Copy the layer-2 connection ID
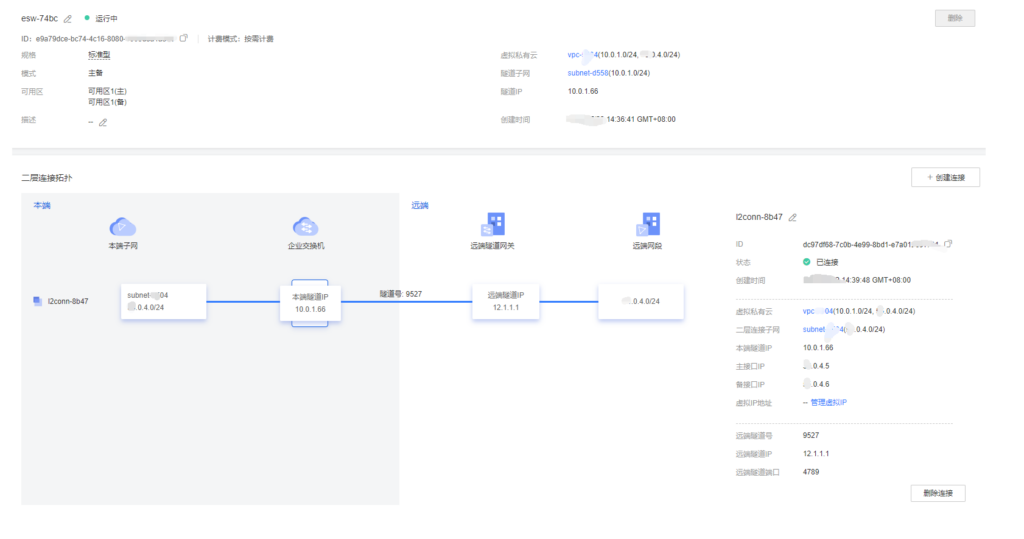Image resolution: width=1024 pixels, height=539 pixels. 948,243
